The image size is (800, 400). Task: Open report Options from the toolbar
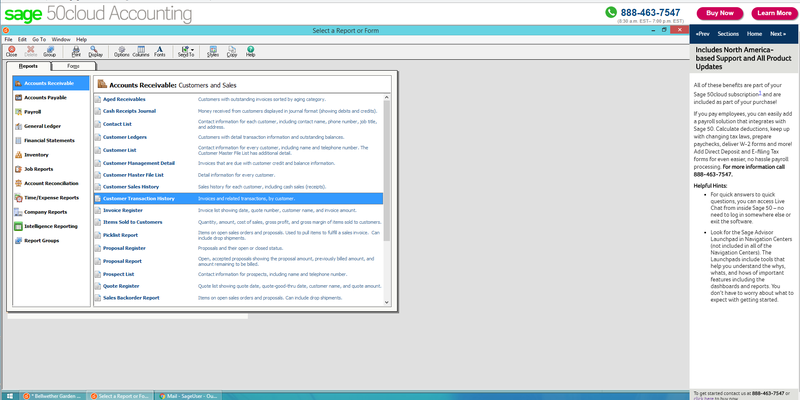click(122, 52)
